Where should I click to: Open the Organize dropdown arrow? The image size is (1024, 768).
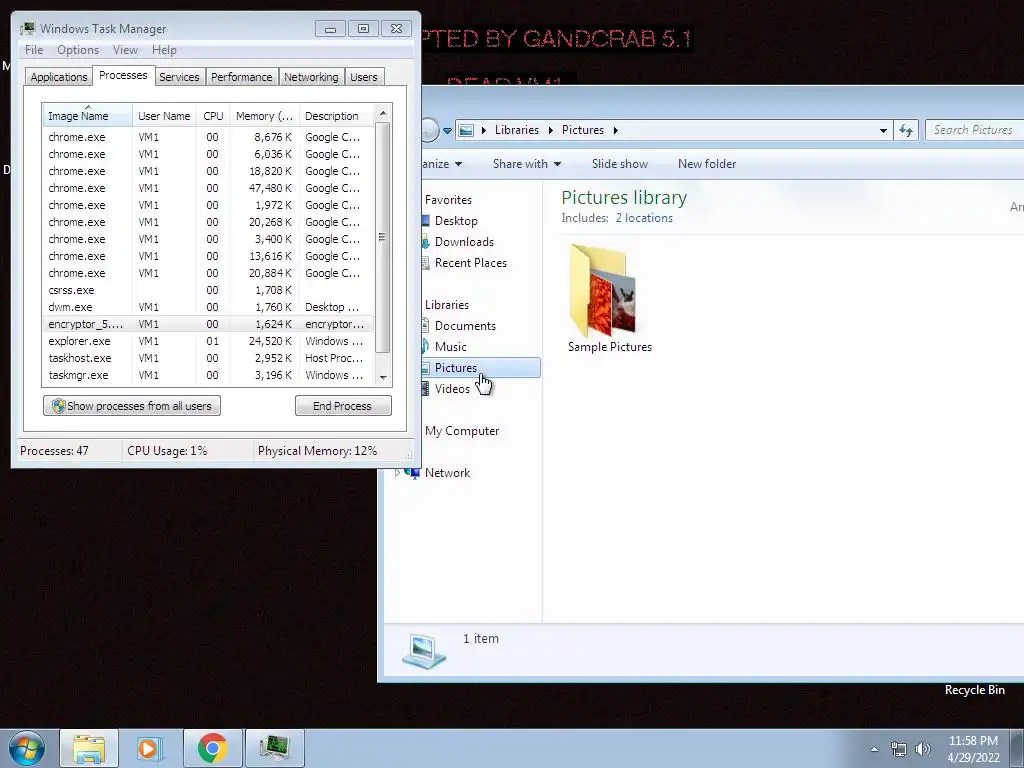click(458, 164)
